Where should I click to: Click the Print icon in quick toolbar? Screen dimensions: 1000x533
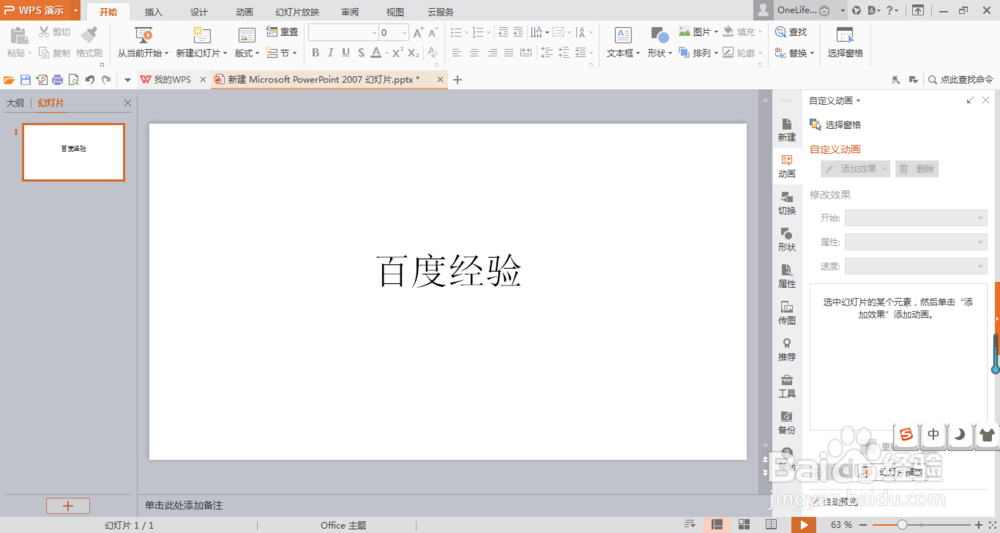(x=57, y=80)
